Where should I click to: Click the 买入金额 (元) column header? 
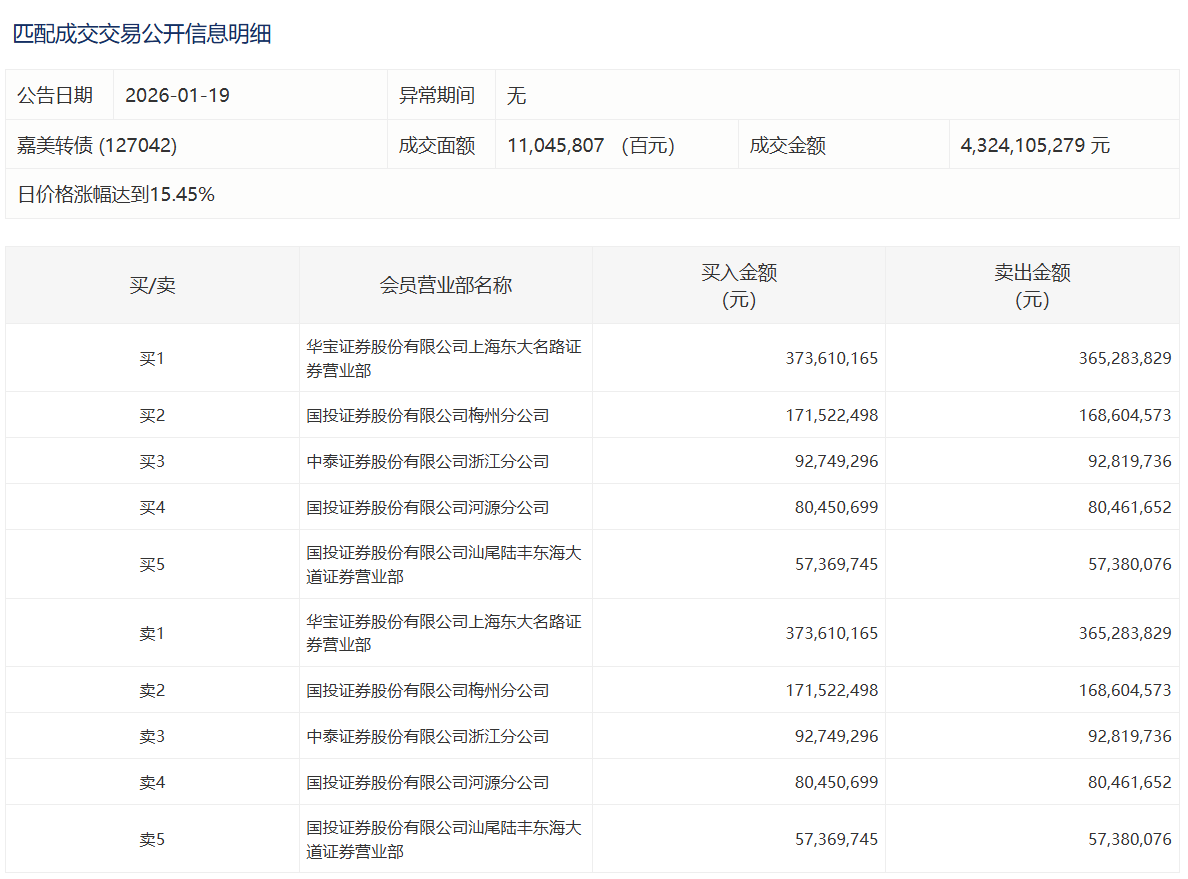pos(739,285)
